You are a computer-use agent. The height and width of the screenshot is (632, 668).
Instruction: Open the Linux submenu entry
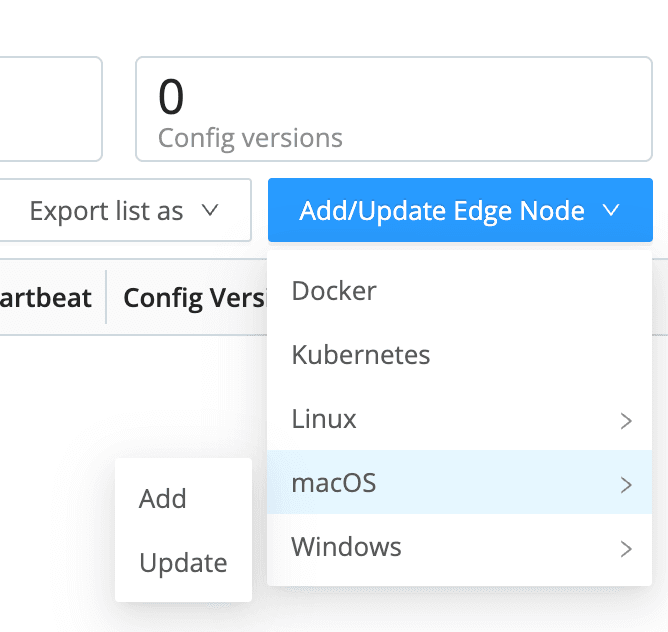click(324, 419)
